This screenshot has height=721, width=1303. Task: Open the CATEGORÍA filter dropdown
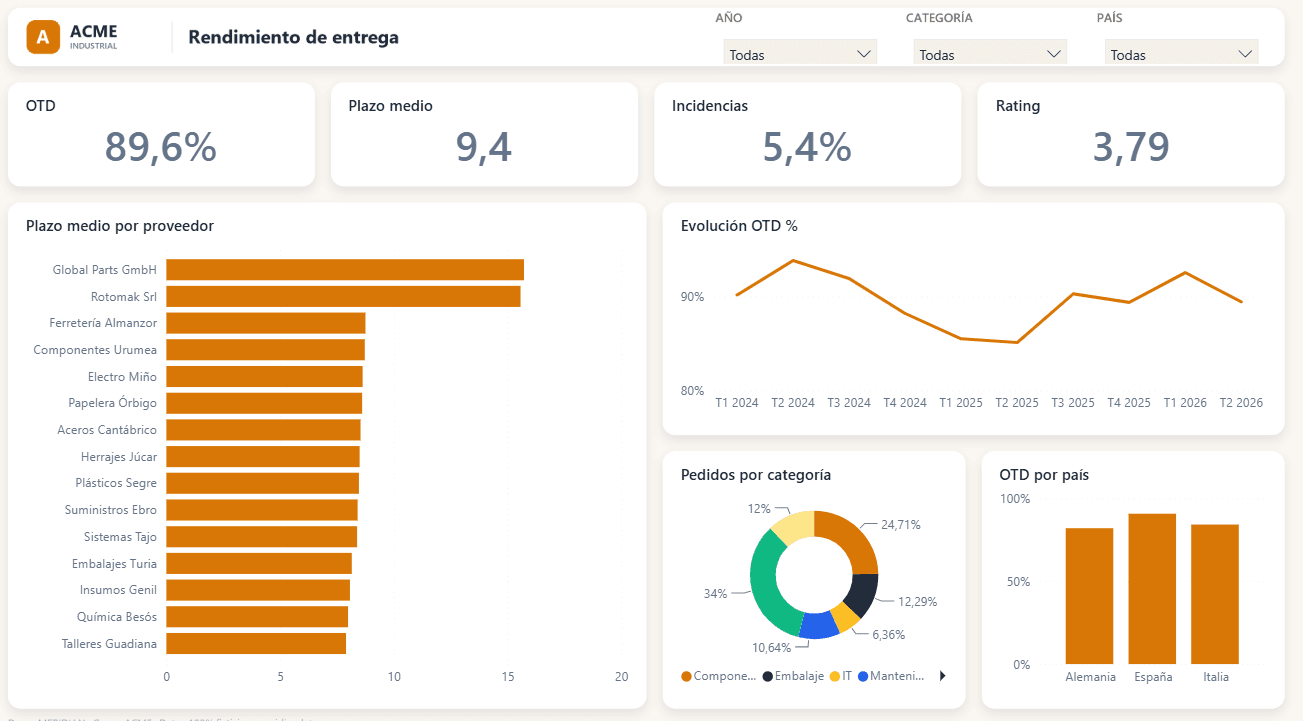point(990,54)
